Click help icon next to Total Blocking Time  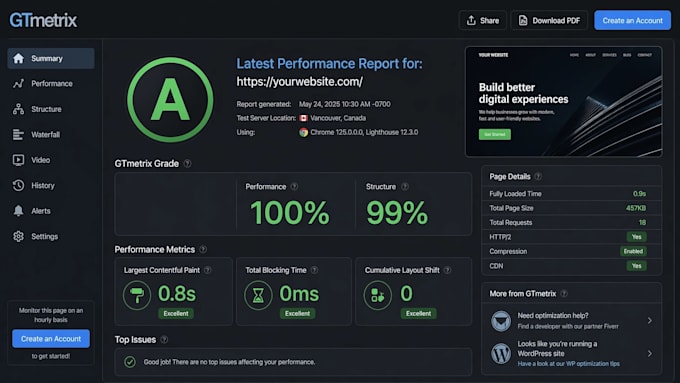pos(314,270)
